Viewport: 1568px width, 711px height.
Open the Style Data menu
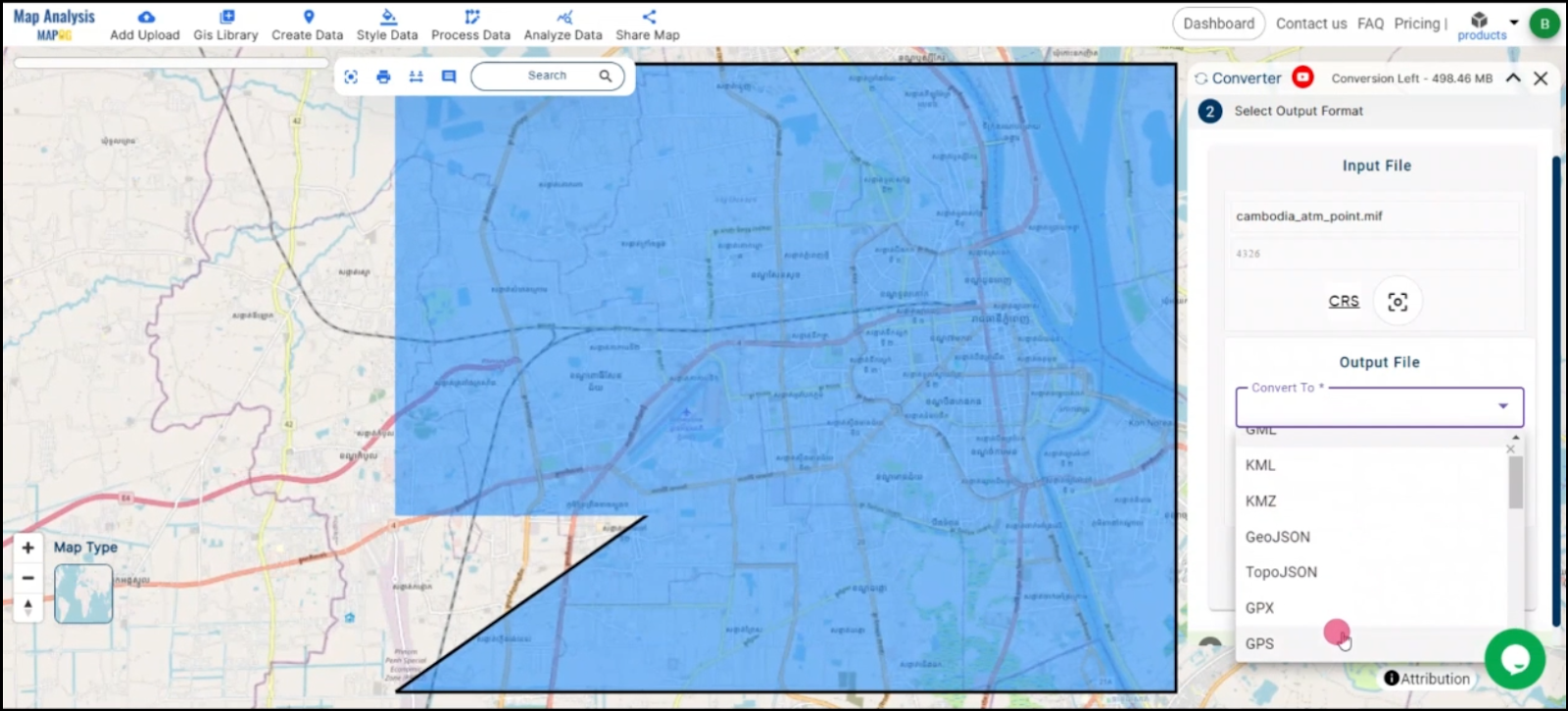[387, 25]
